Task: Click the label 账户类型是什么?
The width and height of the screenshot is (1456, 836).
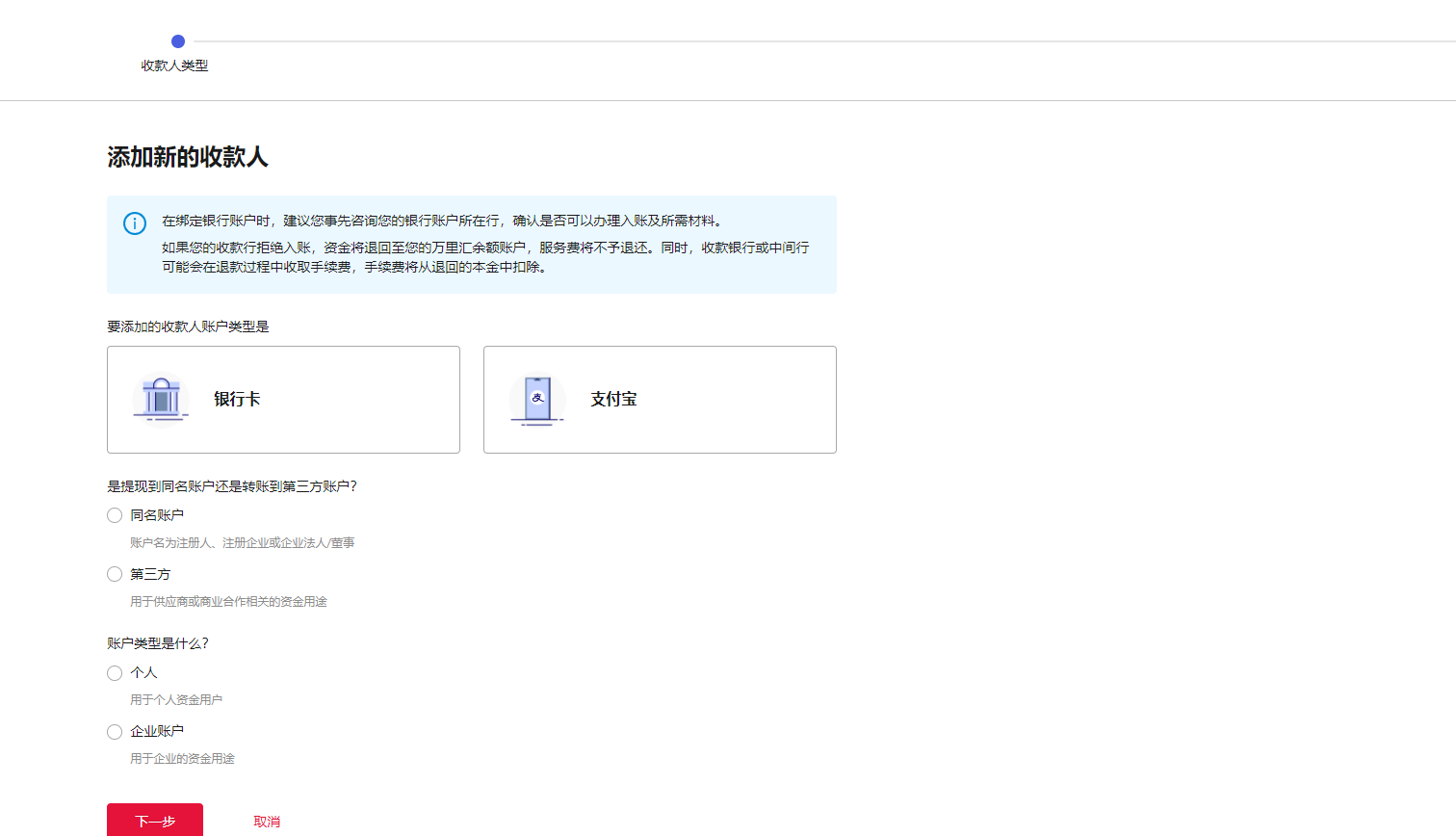Action: point(154,642)
